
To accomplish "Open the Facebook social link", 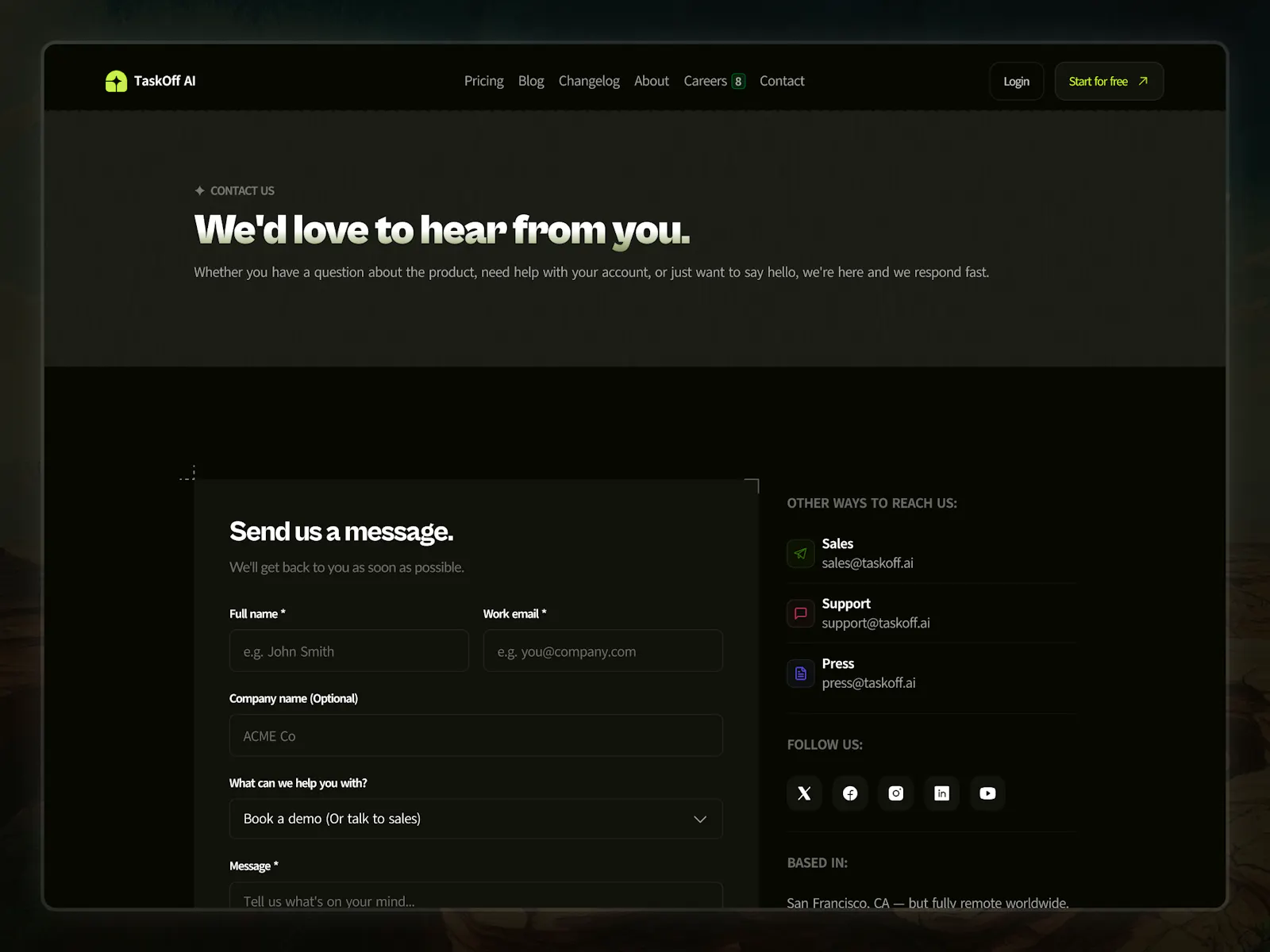I will point(850,793).
